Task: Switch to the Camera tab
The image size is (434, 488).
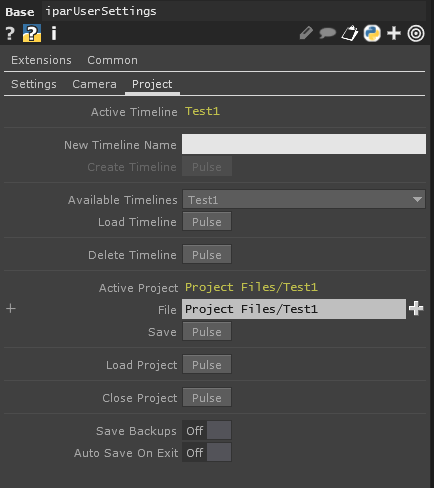Action: tap(94, 84)
